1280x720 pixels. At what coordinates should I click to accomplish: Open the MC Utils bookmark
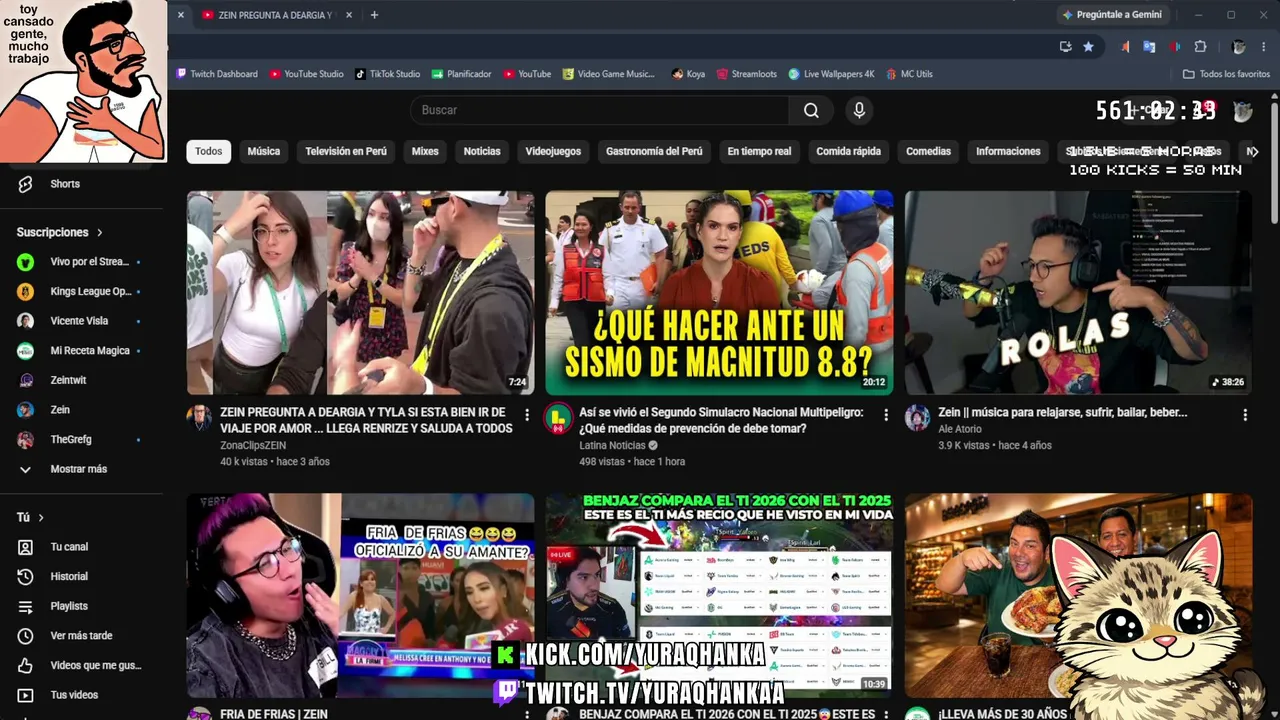(909, 74)
